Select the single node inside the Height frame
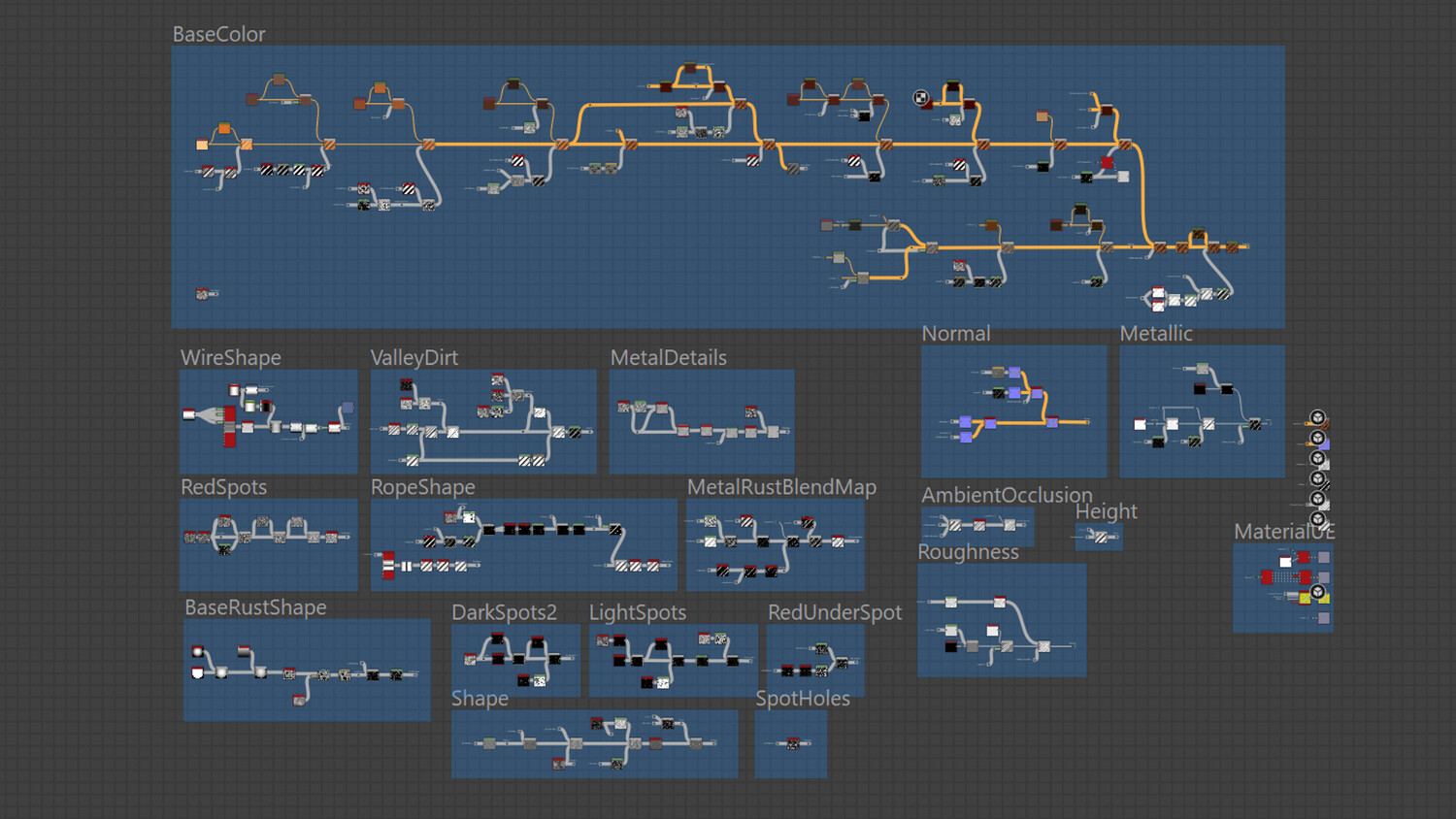 [1101, 537]
